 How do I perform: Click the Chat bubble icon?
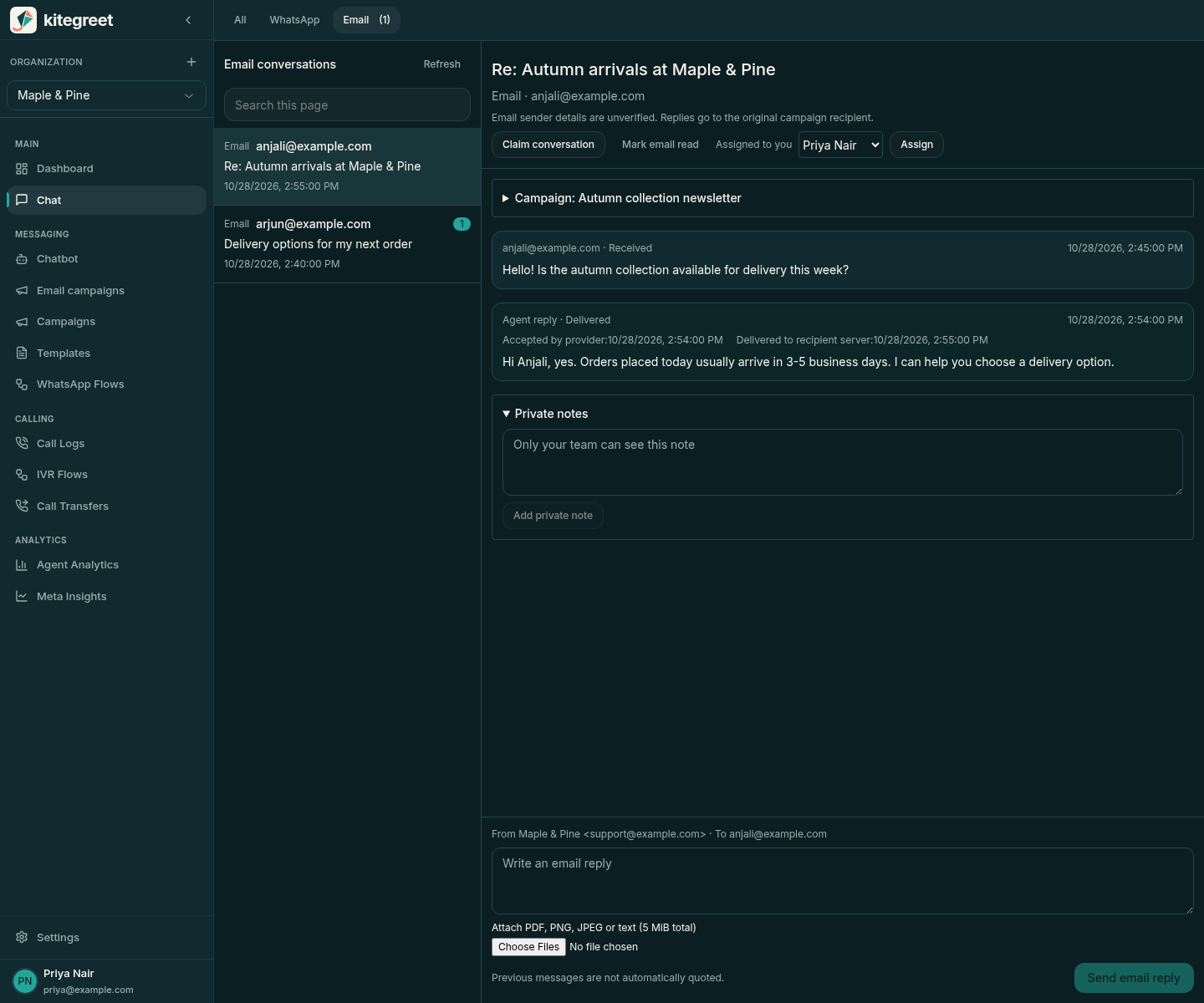[22, 200]
